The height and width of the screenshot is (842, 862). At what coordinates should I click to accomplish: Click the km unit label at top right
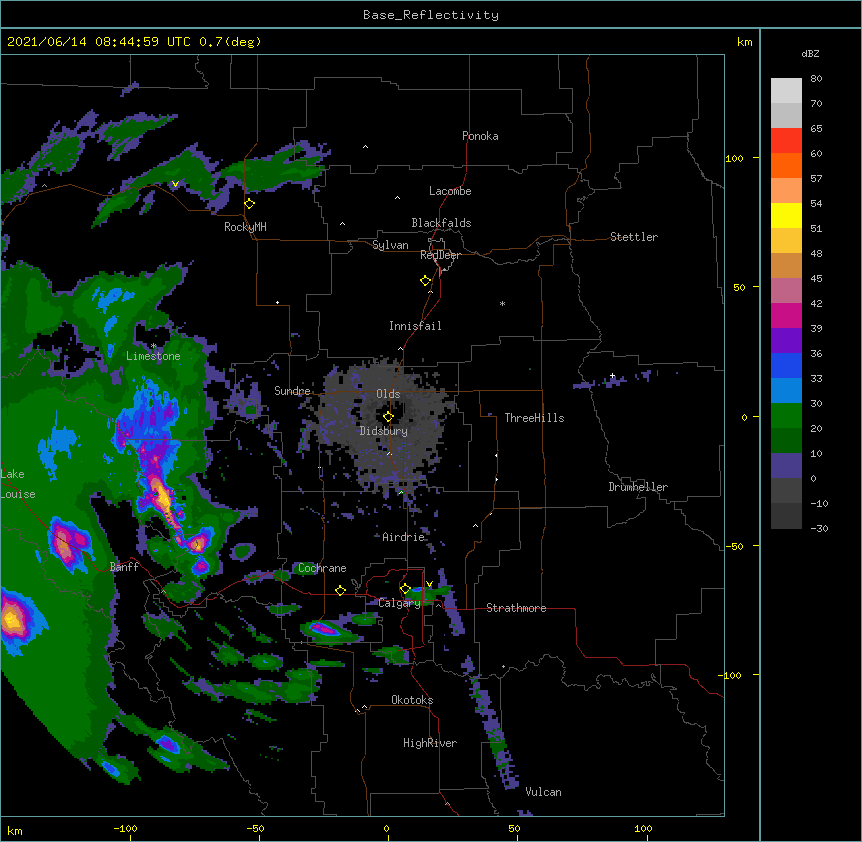[745, 42]
